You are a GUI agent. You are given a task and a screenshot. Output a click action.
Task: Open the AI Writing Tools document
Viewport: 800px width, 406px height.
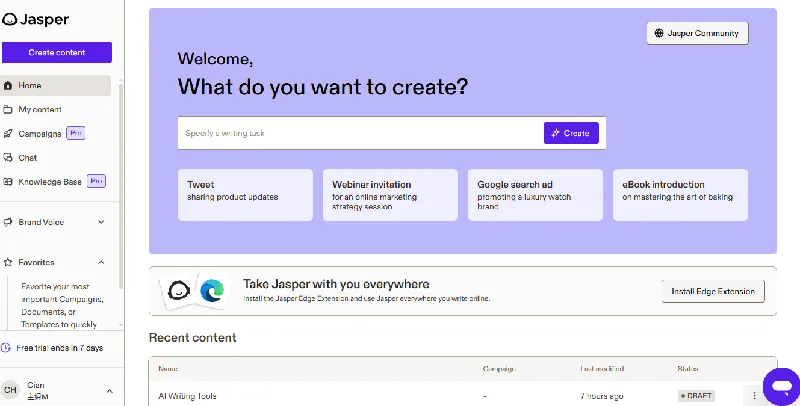(x=187, y=396)
